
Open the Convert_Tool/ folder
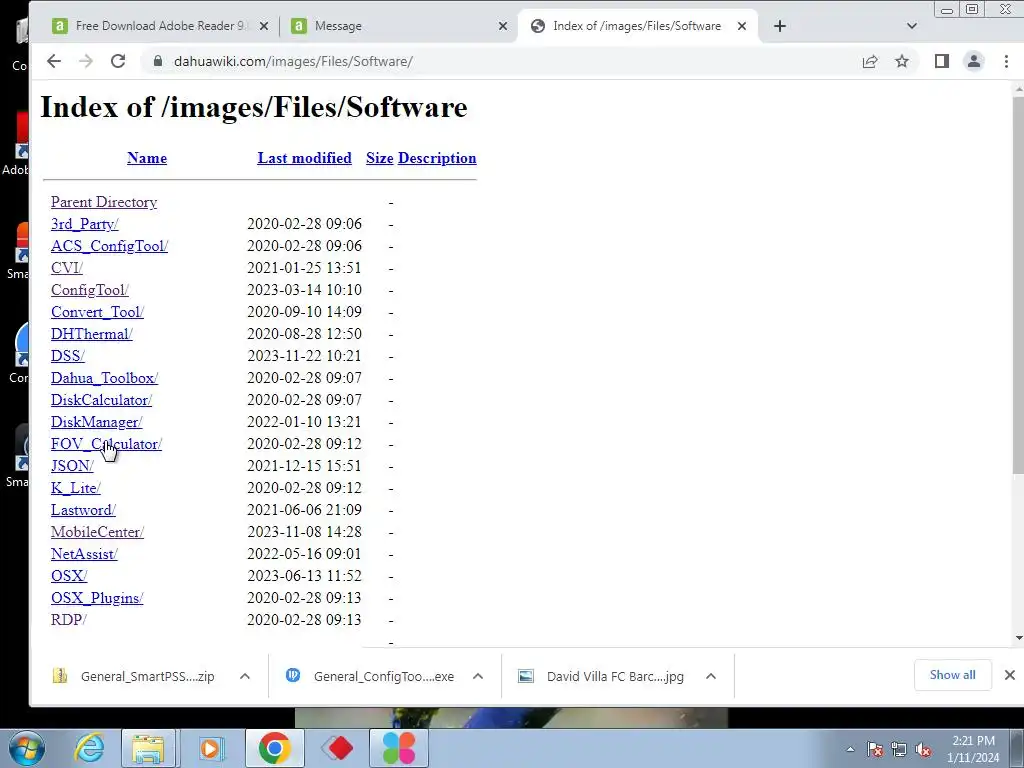[97, 312]
